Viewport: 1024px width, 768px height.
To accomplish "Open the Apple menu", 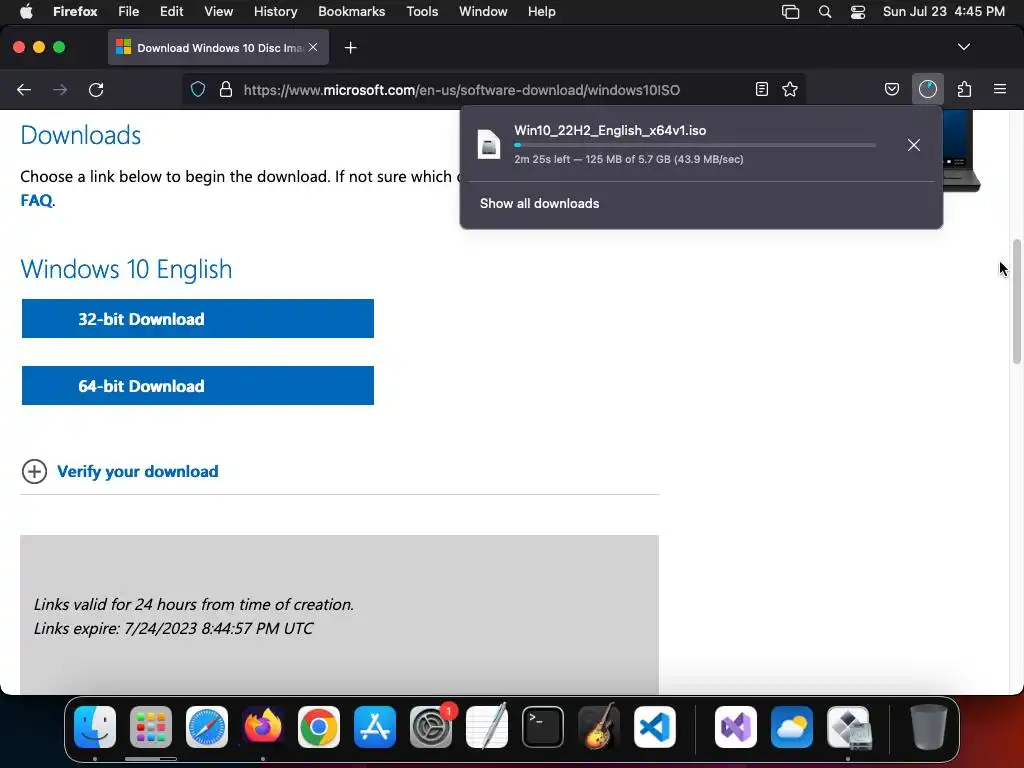I will (26, 12).
